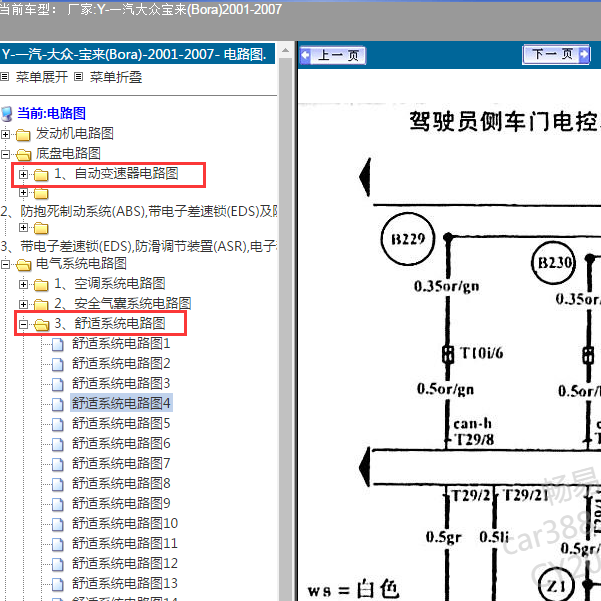Image resolution: width=601 pixels, height=601 pixels.
Task: Click the page icon of 舒适系统电路图4
Action: 58,404
